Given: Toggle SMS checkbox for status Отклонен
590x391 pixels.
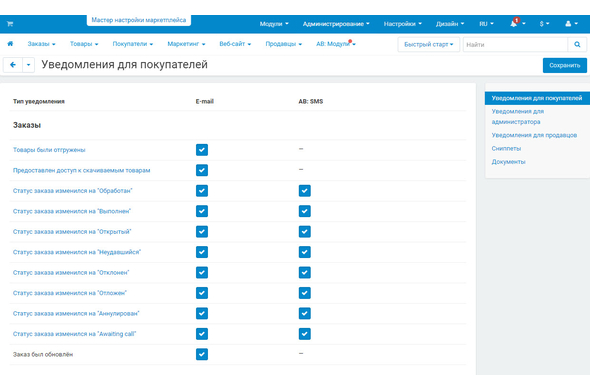Looking at the screenshot, I should [305, 272].
